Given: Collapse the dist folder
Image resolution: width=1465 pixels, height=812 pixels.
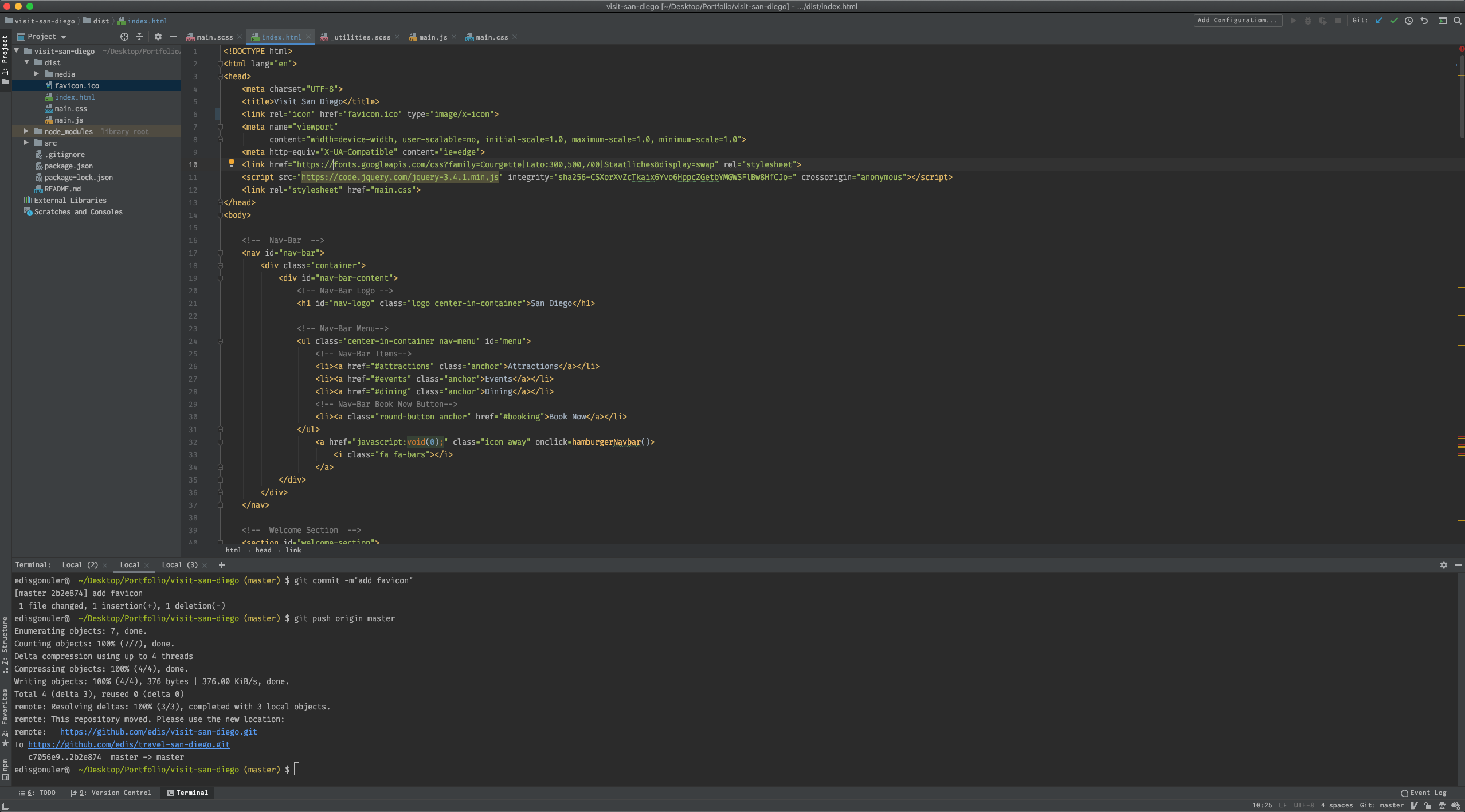Looking at the screenshot, I should 27,62.
